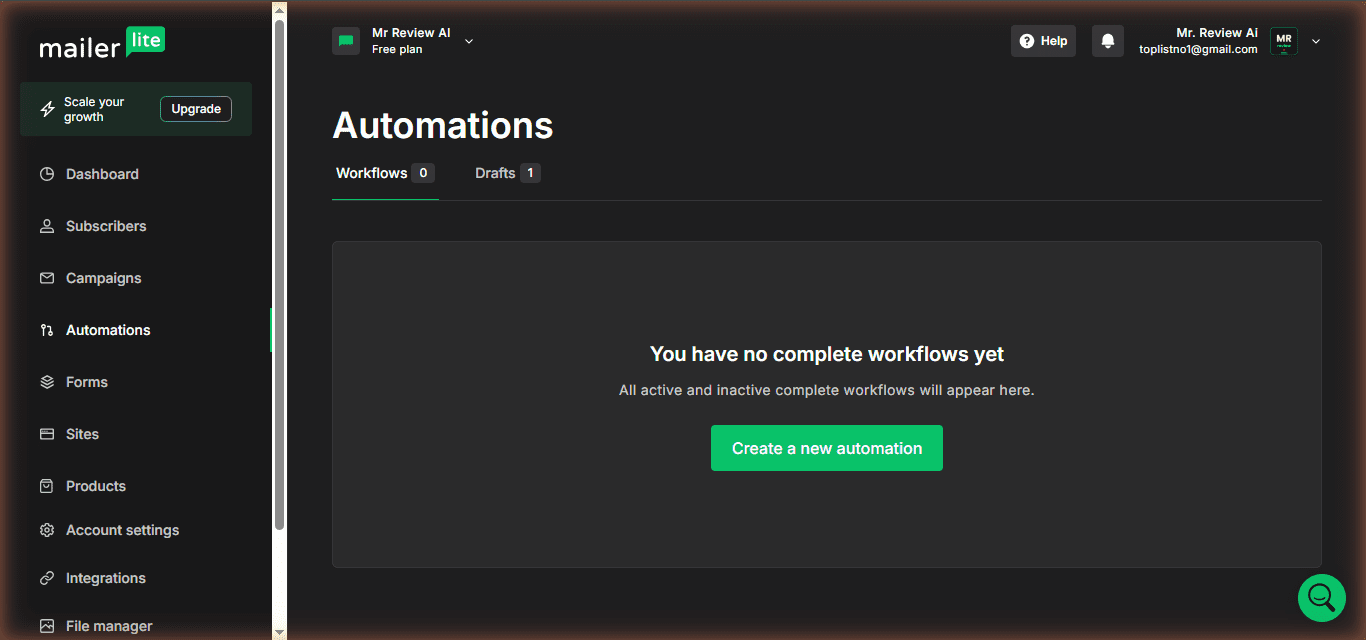Click the Upgrade button
The image size is (1366, 640).
(x=196, y=109)
